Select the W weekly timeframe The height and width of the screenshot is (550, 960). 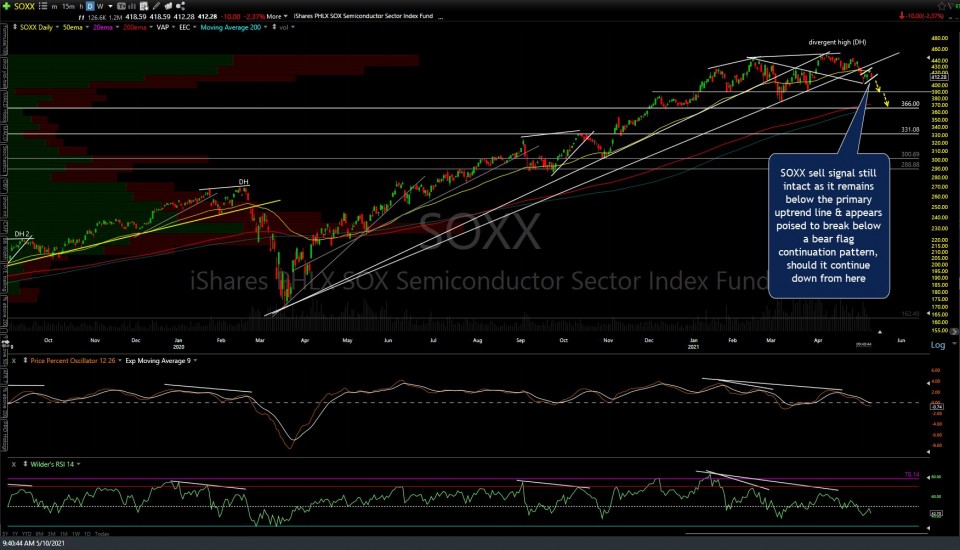[x=100, y=6]
